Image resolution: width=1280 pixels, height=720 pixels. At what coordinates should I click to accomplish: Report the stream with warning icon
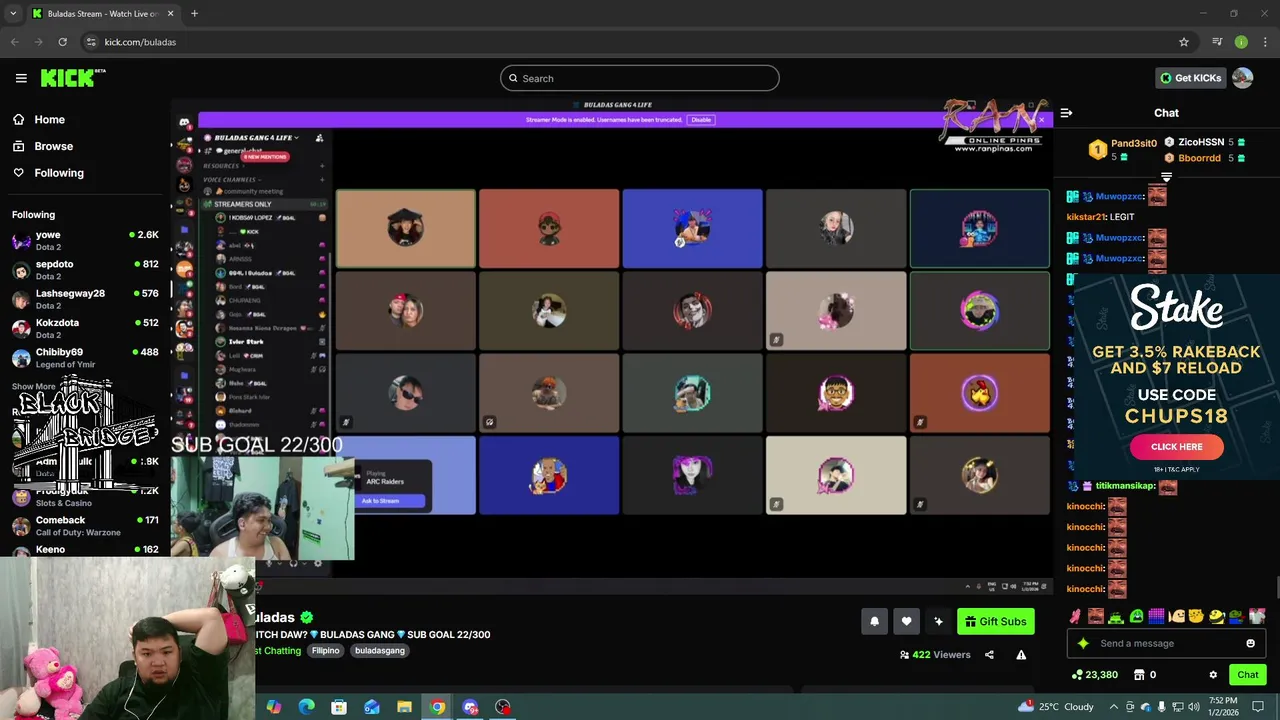tap(1021, 655)
